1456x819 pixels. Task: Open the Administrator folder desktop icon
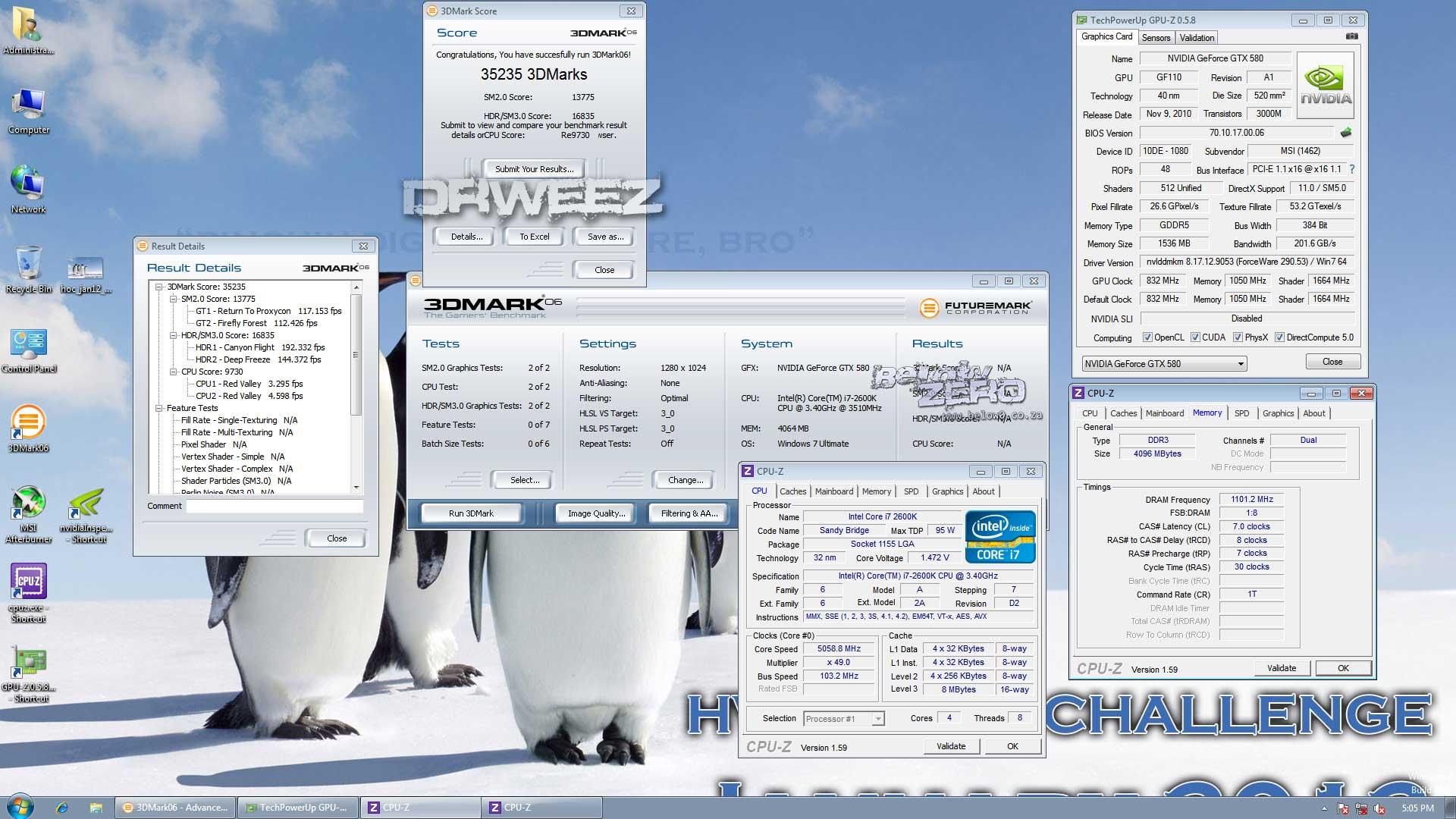pos(28,30)
